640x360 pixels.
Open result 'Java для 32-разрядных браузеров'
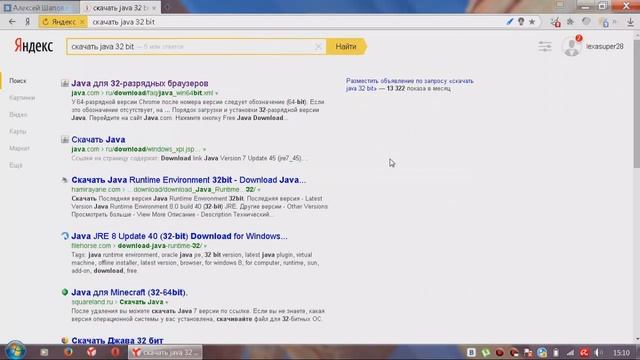(140, 83)
